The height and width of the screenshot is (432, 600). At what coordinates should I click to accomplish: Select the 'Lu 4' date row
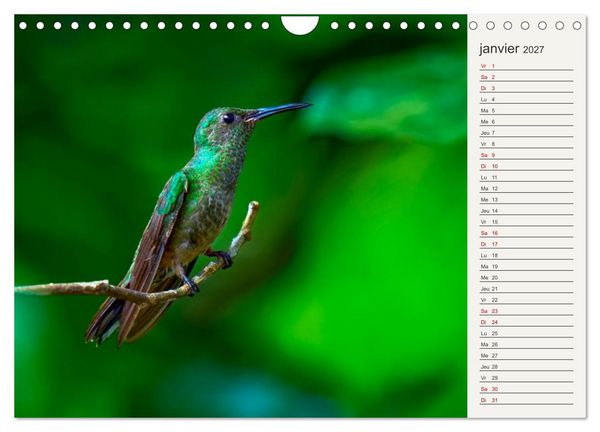pos(527,99)
